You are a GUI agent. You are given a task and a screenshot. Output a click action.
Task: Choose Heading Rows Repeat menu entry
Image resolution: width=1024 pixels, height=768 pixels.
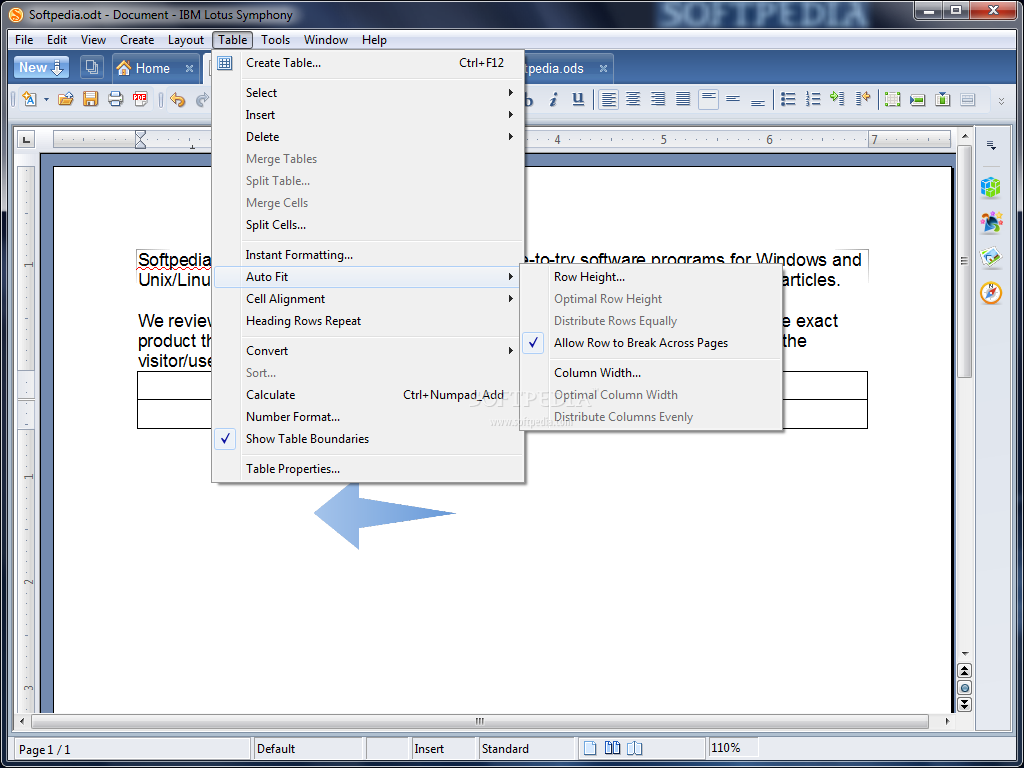pos(368,321)
